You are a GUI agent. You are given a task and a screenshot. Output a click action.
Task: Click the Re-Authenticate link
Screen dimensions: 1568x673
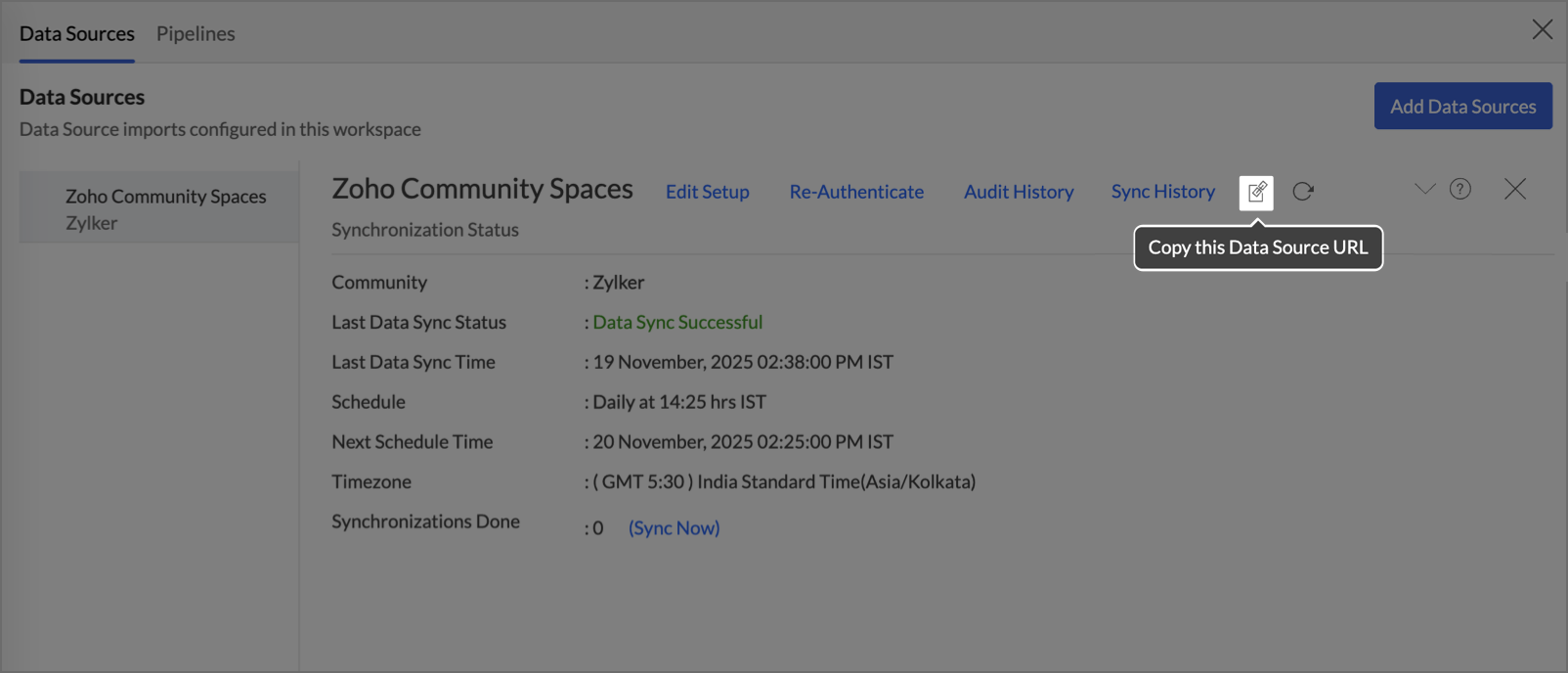point(856,192)
